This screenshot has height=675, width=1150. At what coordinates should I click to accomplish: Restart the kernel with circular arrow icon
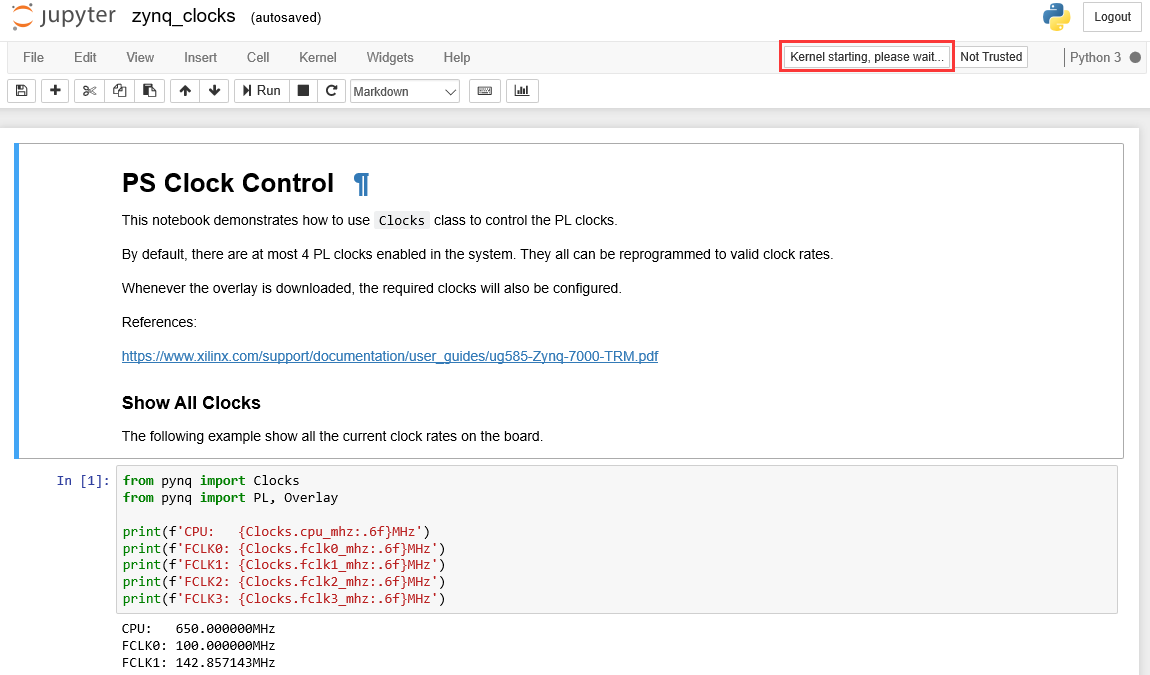pyautogui.click(x=332, y=91)
